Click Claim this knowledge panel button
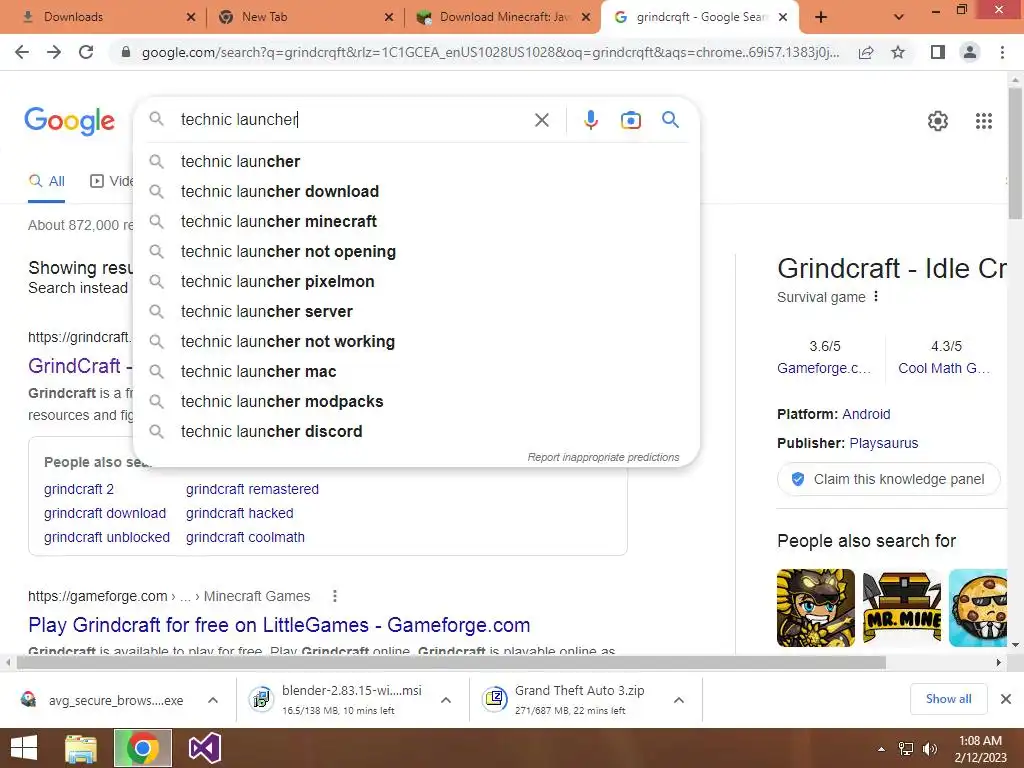This screenshot has width=1024, height=768. click(x=888, y=479)
